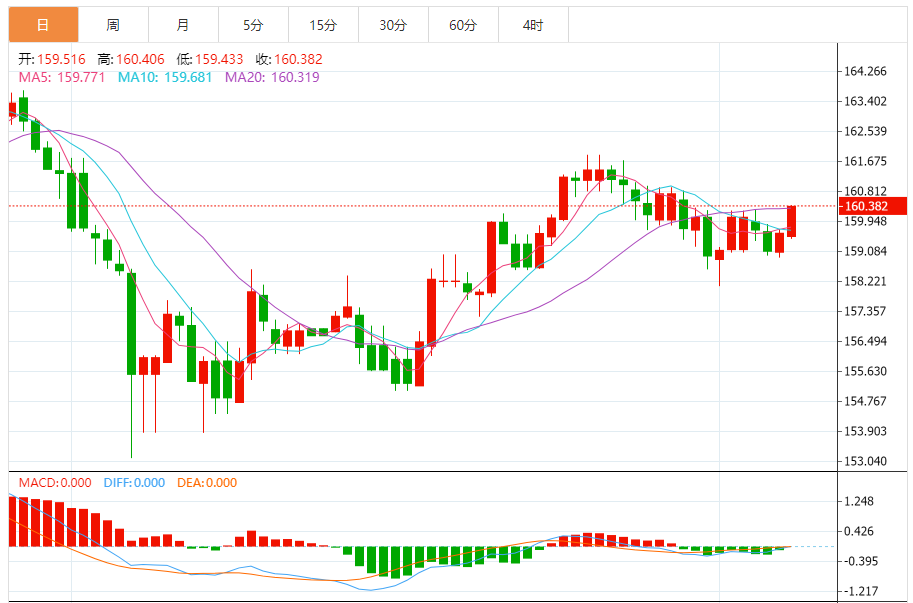The height and width of the screenshot is (603, 913).
Task: Click the MA20: 160.319 label
Action: click(273, 77)
